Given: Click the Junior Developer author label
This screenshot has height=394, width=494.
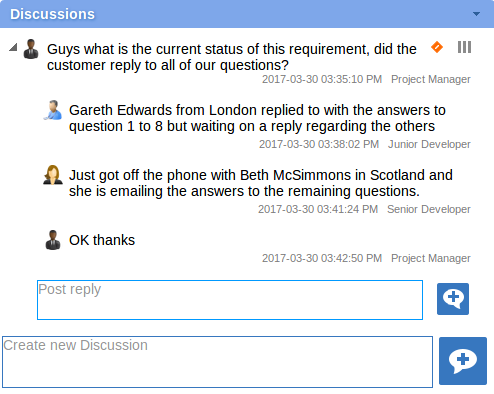Looking at the screenshot, I should point(429,144).
